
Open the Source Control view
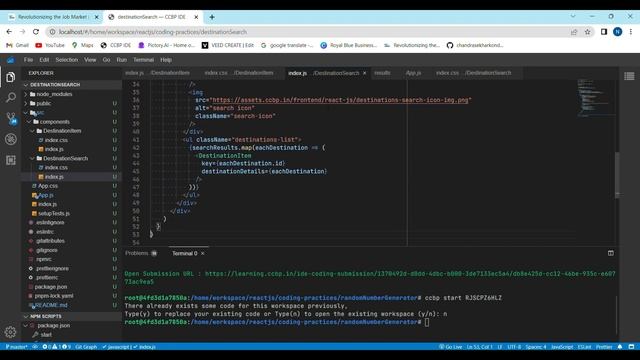(11, 118)
